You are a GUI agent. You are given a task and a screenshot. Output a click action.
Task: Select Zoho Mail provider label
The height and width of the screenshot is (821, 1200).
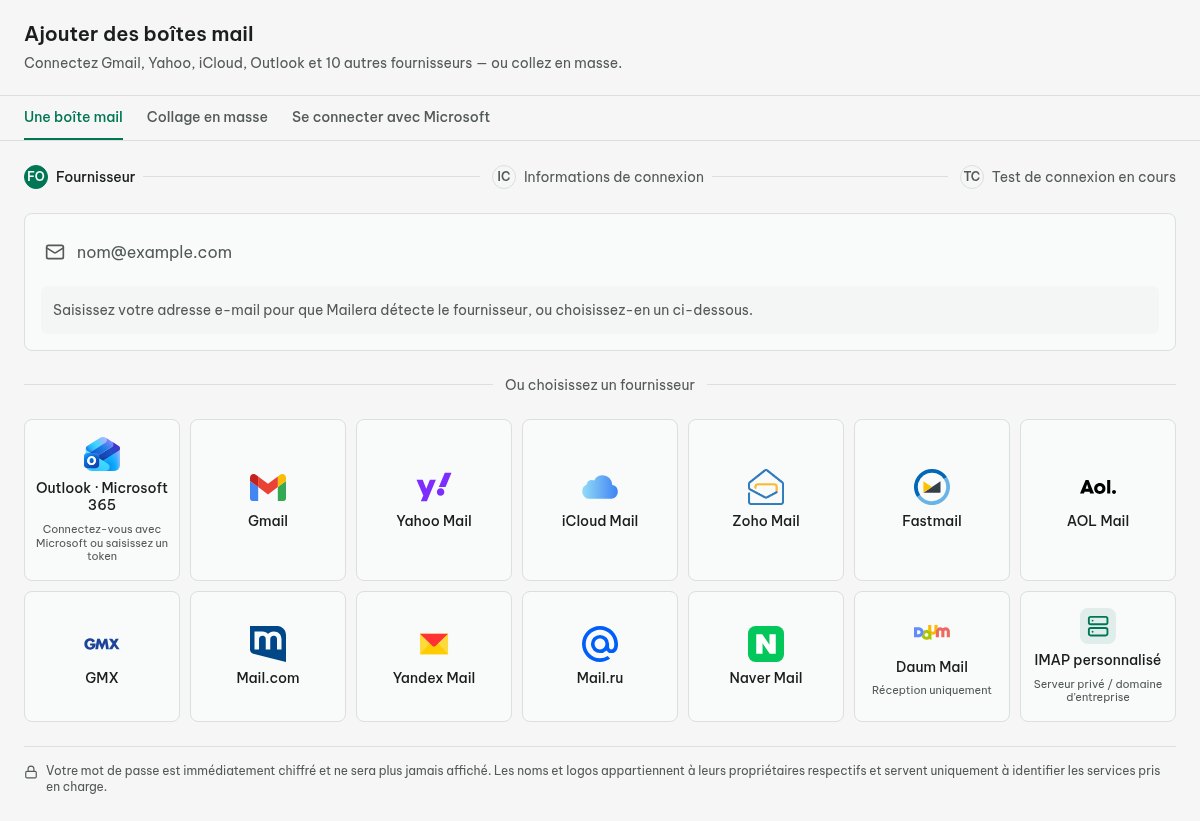(x=766, y=521)
